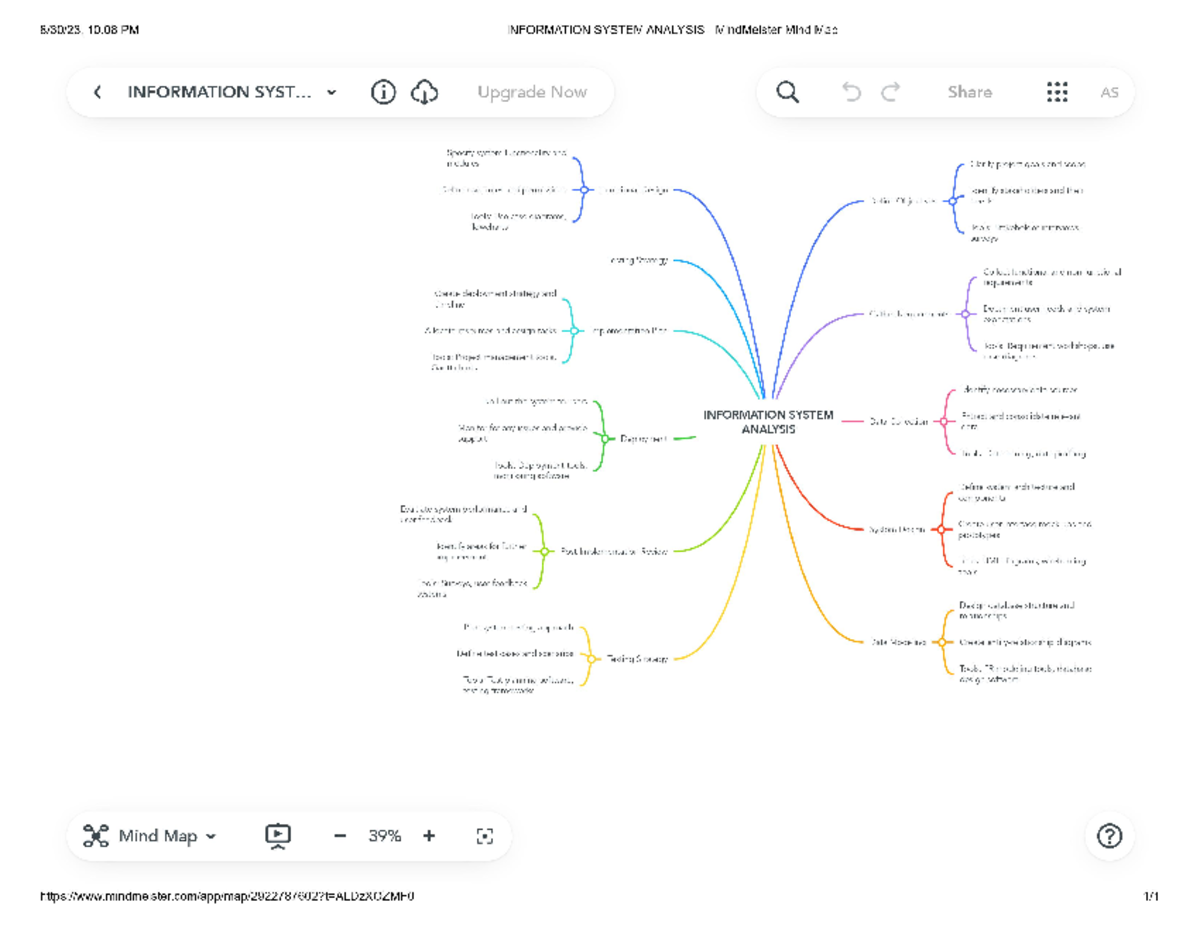Collapse the Post-Implementation Review branch circle

pos(544,551)
